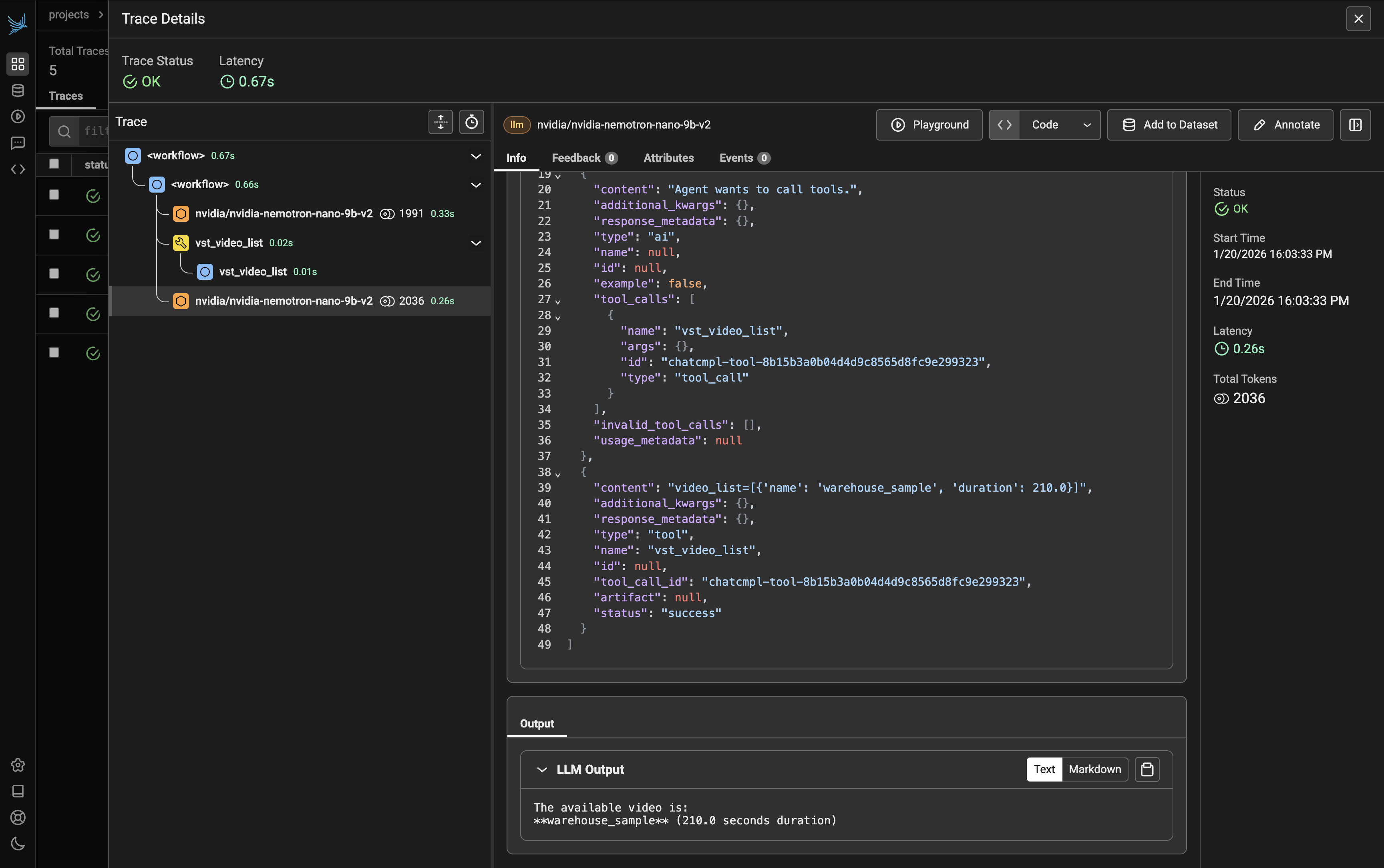Open the trace in Playground

point(929,125)
